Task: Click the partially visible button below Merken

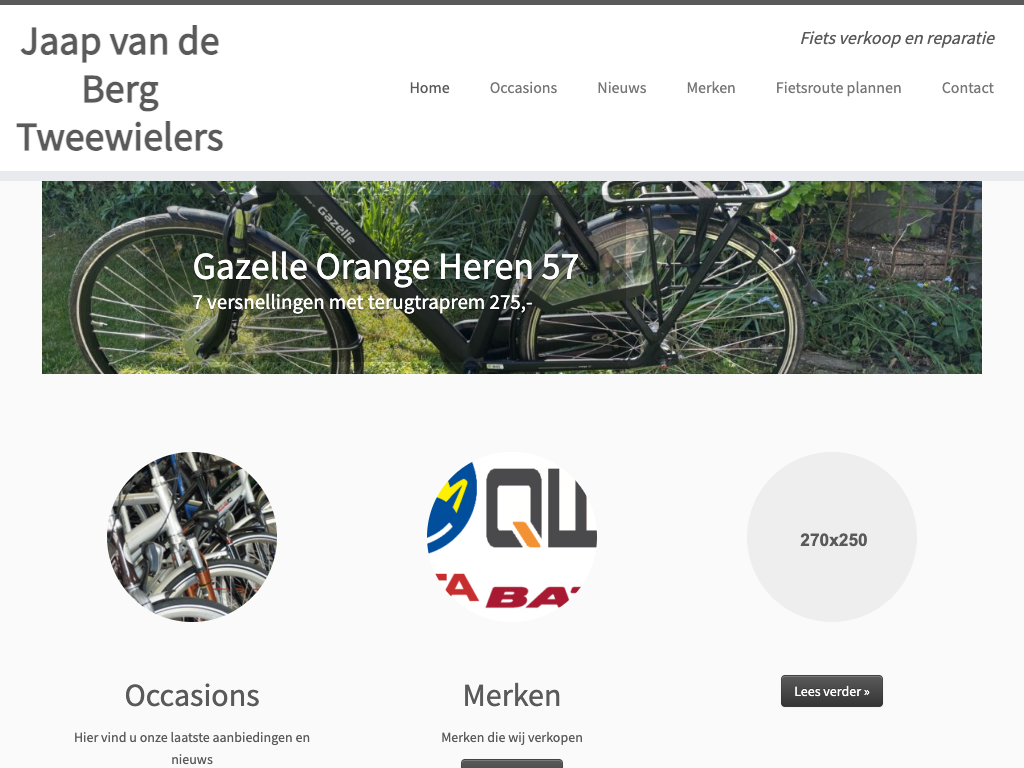Action: 512,763
